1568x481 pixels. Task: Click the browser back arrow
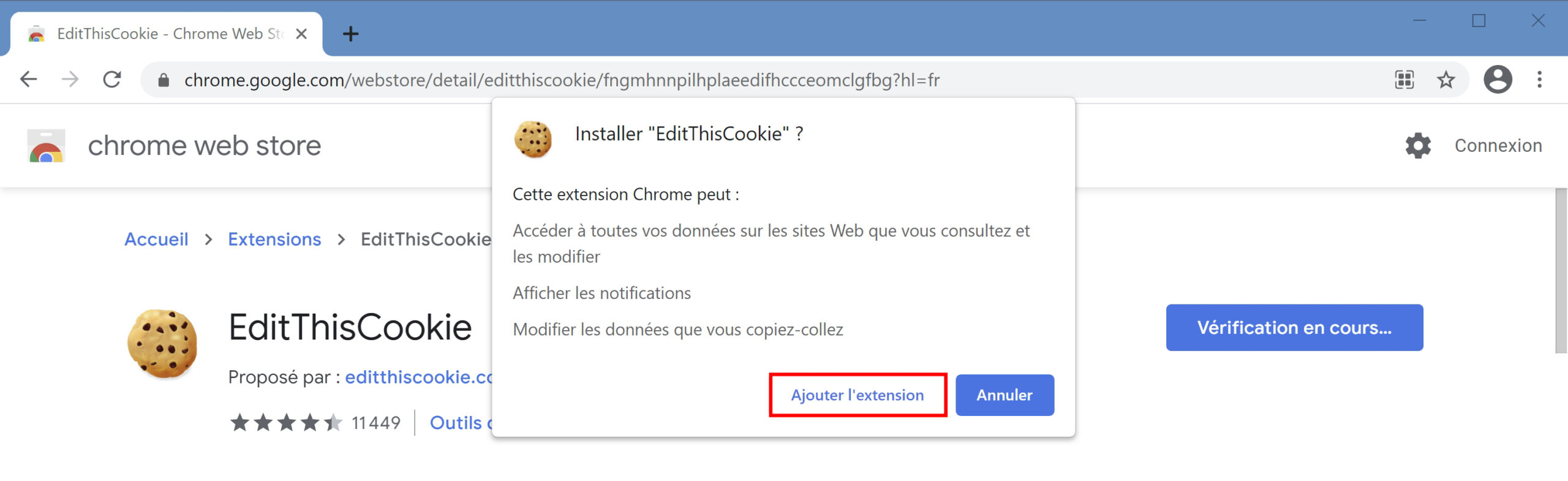click(x=29, y=80)
